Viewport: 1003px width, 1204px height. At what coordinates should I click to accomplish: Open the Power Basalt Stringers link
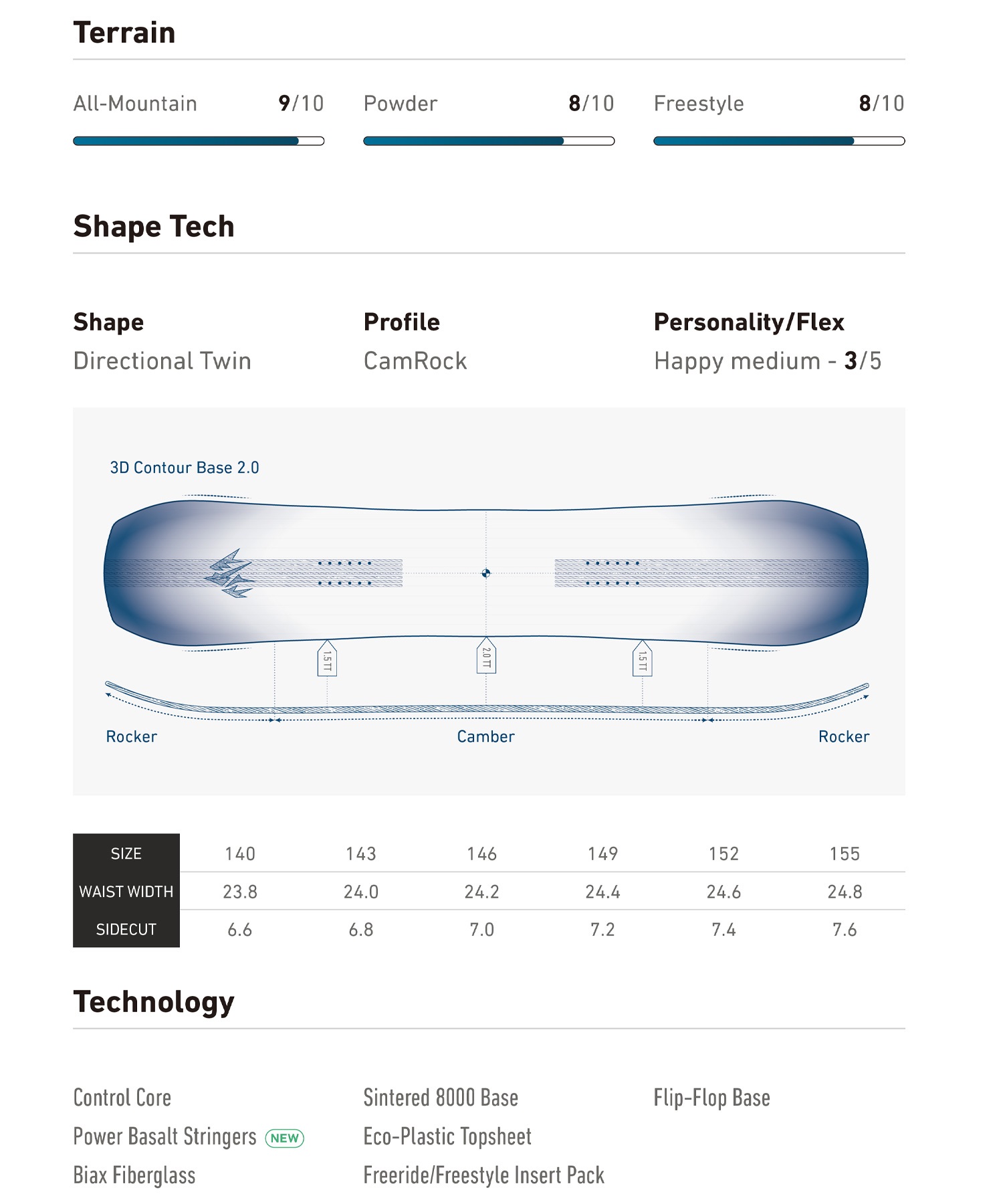pos(164,1137)
